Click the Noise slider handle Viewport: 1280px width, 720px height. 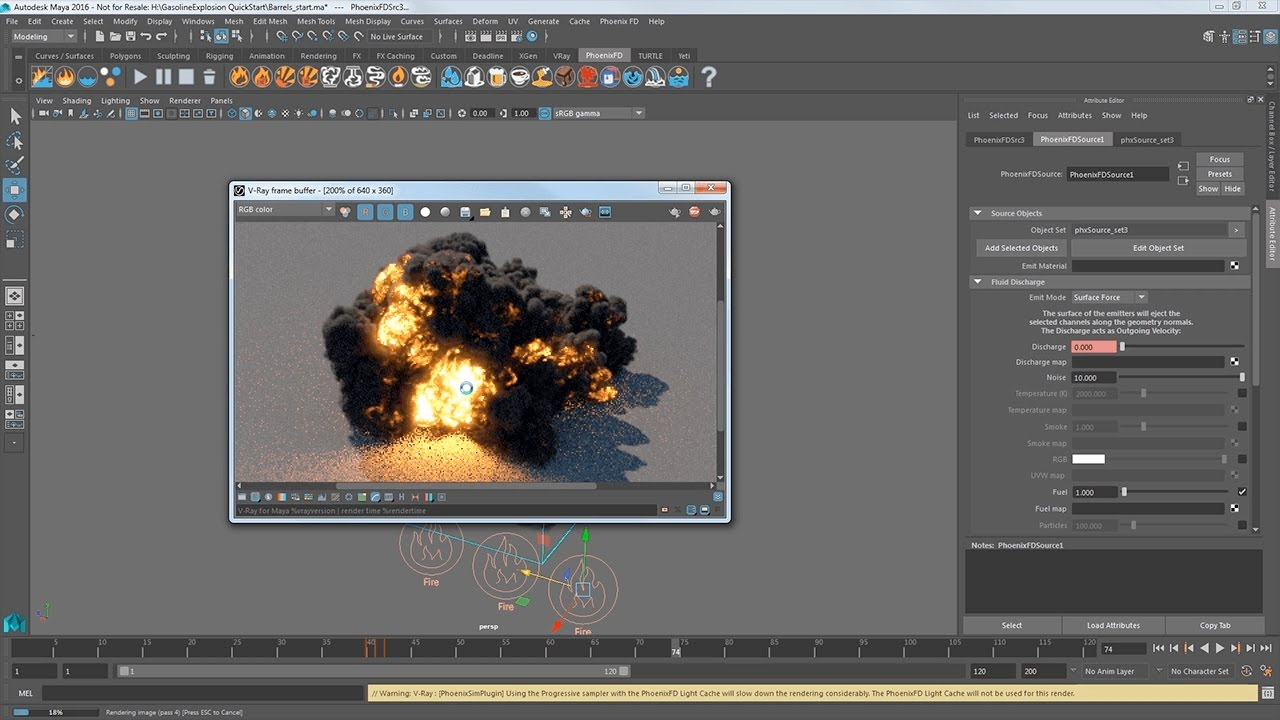[1242, 377]
